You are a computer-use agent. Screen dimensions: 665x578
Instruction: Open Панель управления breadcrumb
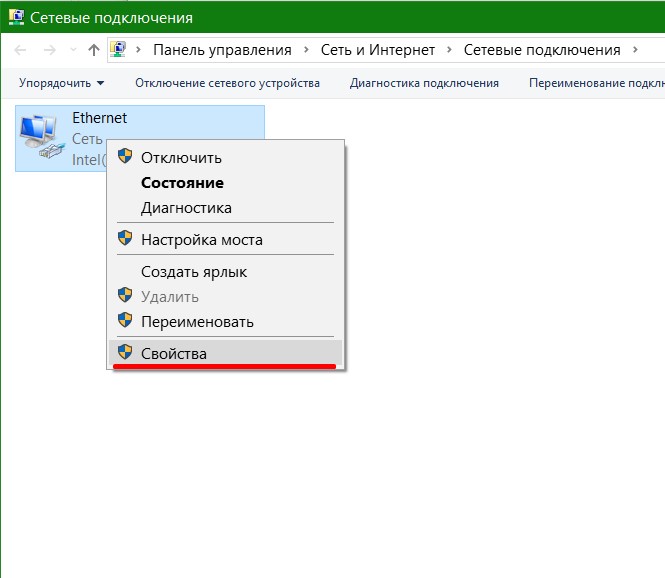click(x=222, y=50)
